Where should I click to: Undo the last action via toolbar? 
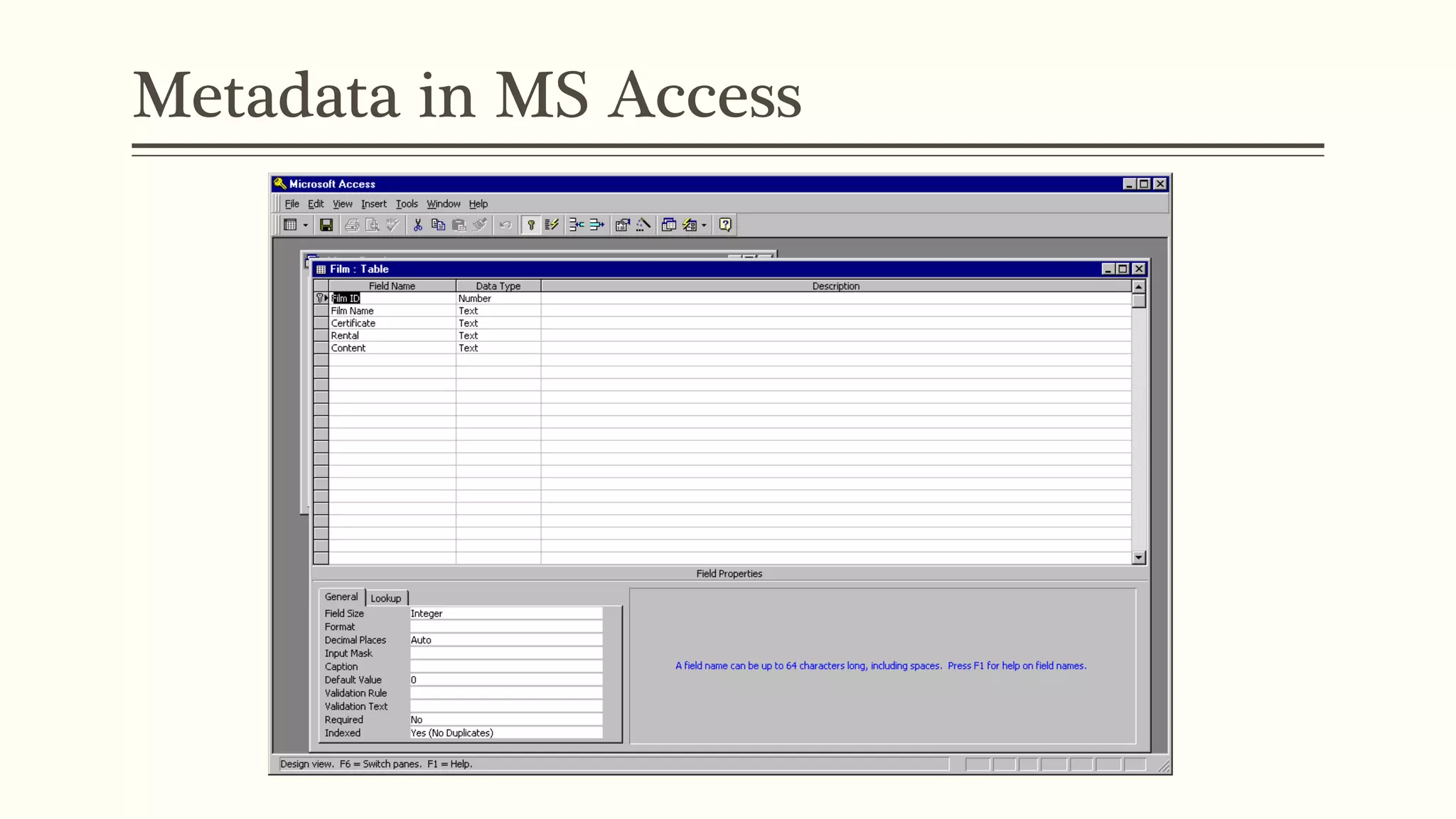click(x=505, y=225)
